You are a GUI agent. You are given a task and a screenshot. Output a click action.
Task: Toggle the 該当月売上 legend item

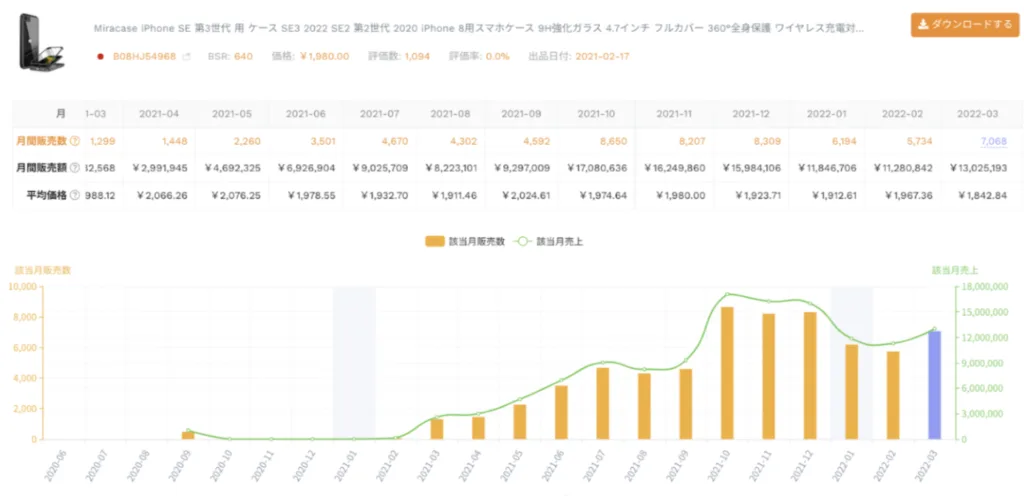pos(549,241)
